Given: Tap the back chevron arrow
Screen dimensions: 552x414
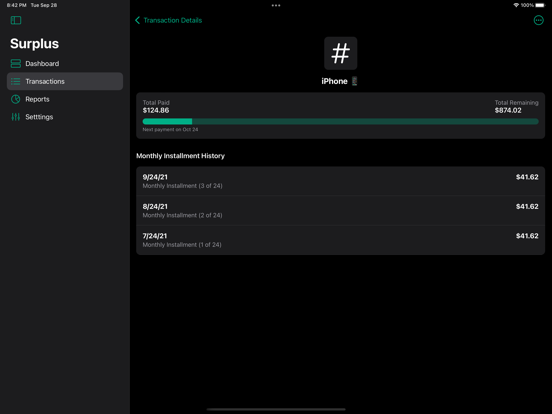Looking at the screenshot, I should (137, 20).
